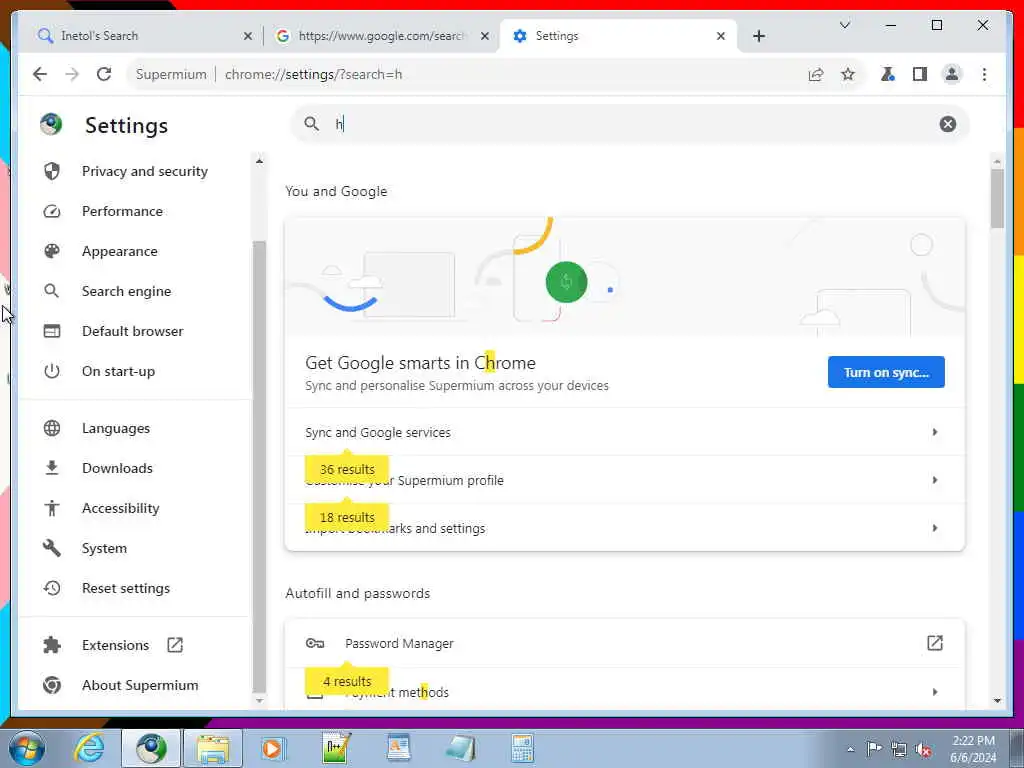The height and width of the screenshot is (768, 1024).
Task: Open the calculator taskbar icon
Action: [522, 748]
